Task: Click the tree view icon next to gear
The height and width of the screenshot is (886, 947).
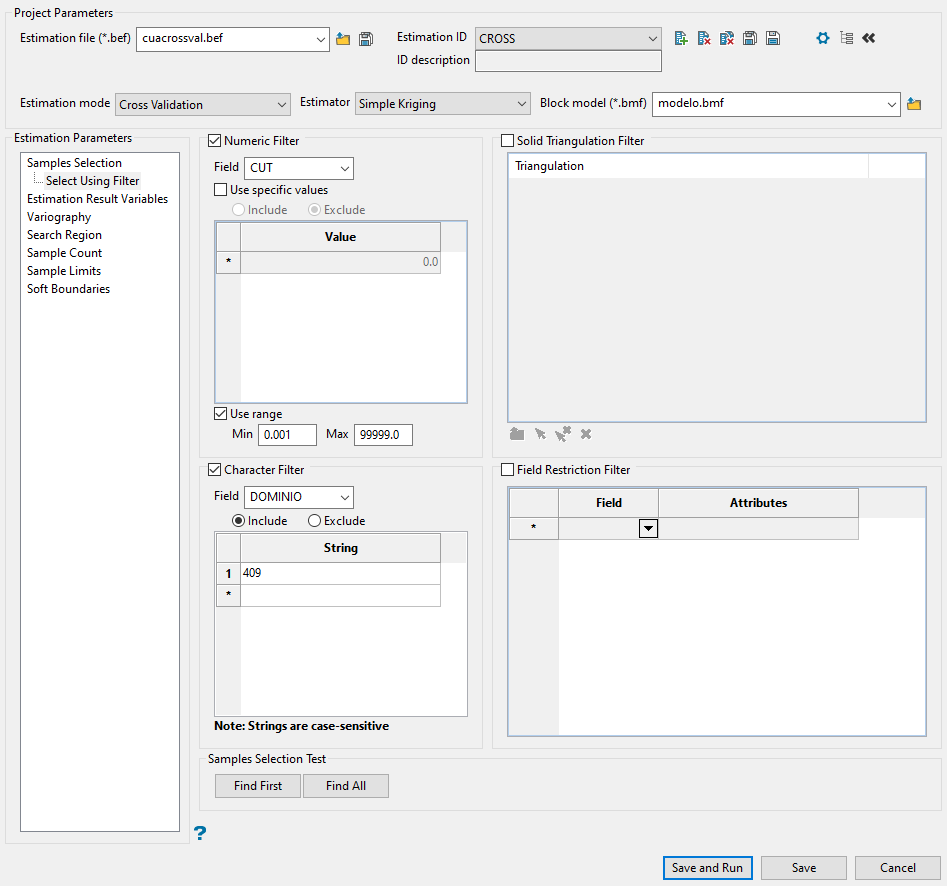Action: (x=846, y=38)
